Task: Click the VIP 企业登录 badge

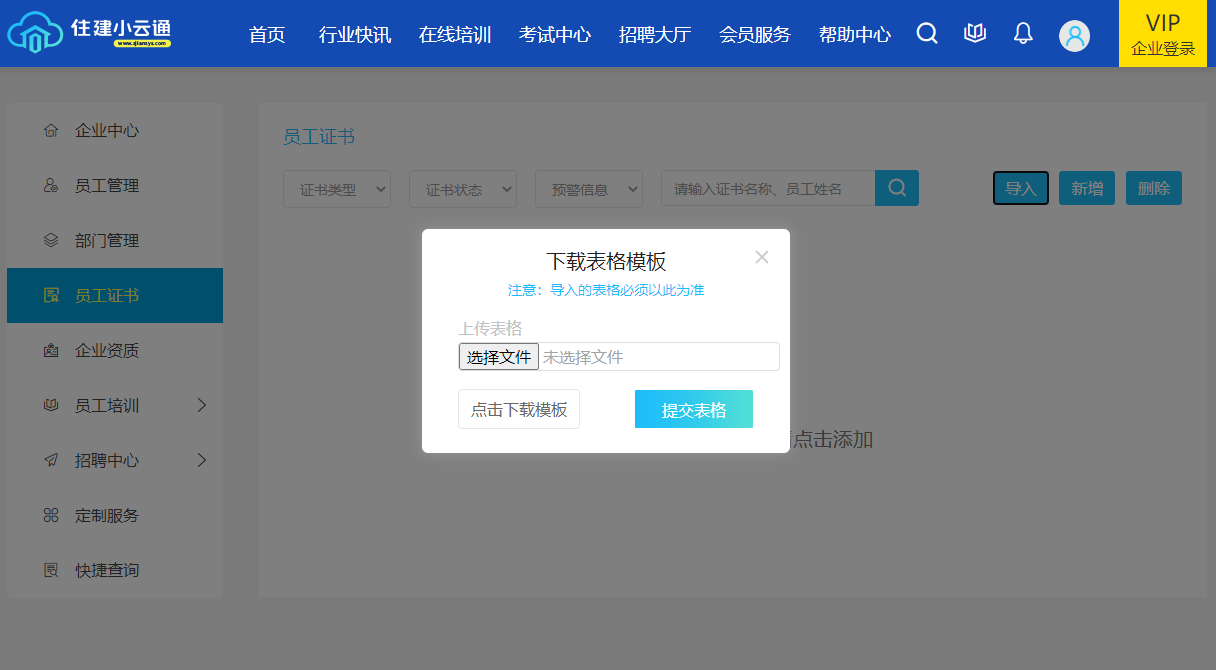Action: pos(1163,34)
